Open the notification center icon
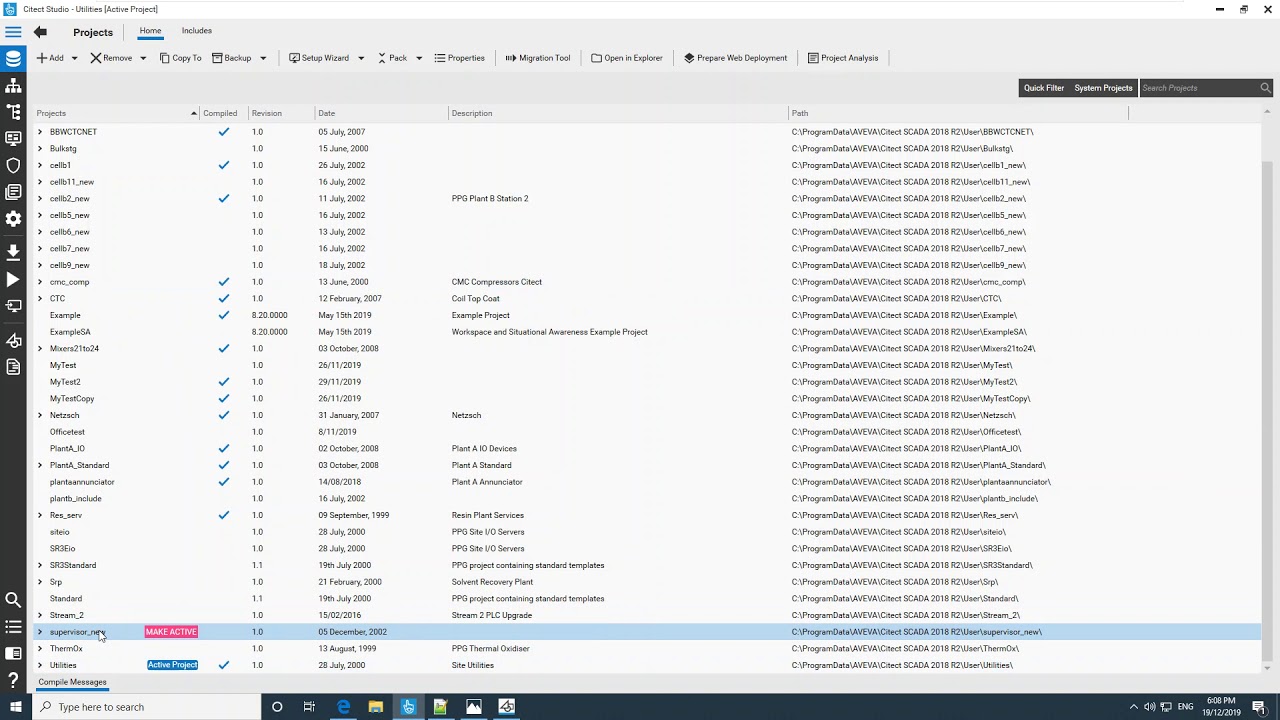Image resolution: width=1280 pixels, height=720 pixels. pos(1259,707)
